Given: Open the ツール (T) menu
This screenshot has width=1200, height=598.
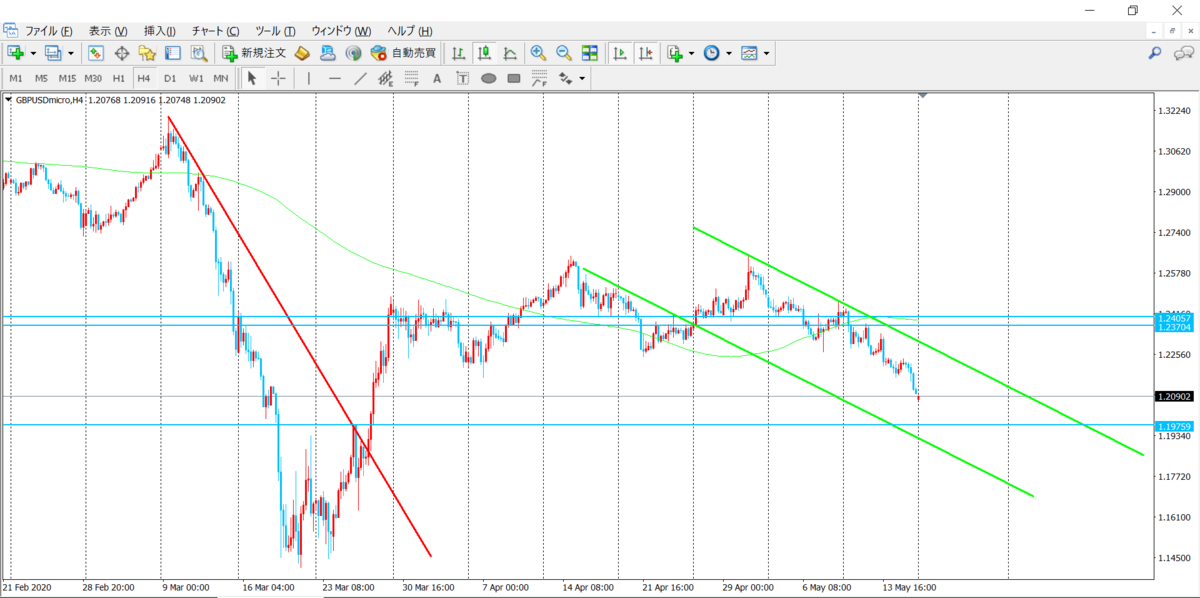Looking at the screenshot, I should pyautogui.click(x=276, y=31).
